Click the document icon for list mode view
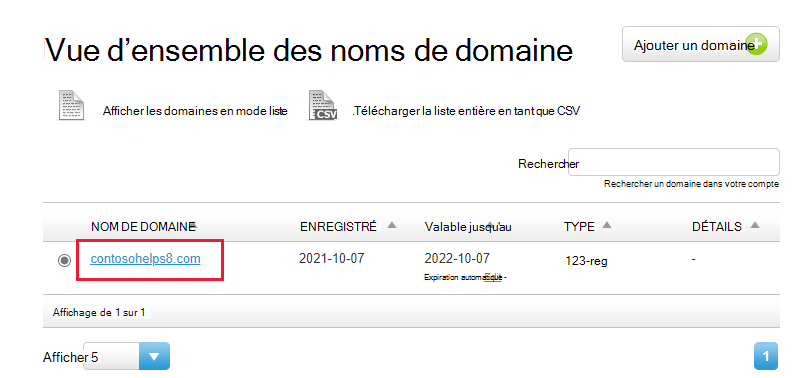Image resolution: width=808 pixels, height=378 pixels. [71, 106]
